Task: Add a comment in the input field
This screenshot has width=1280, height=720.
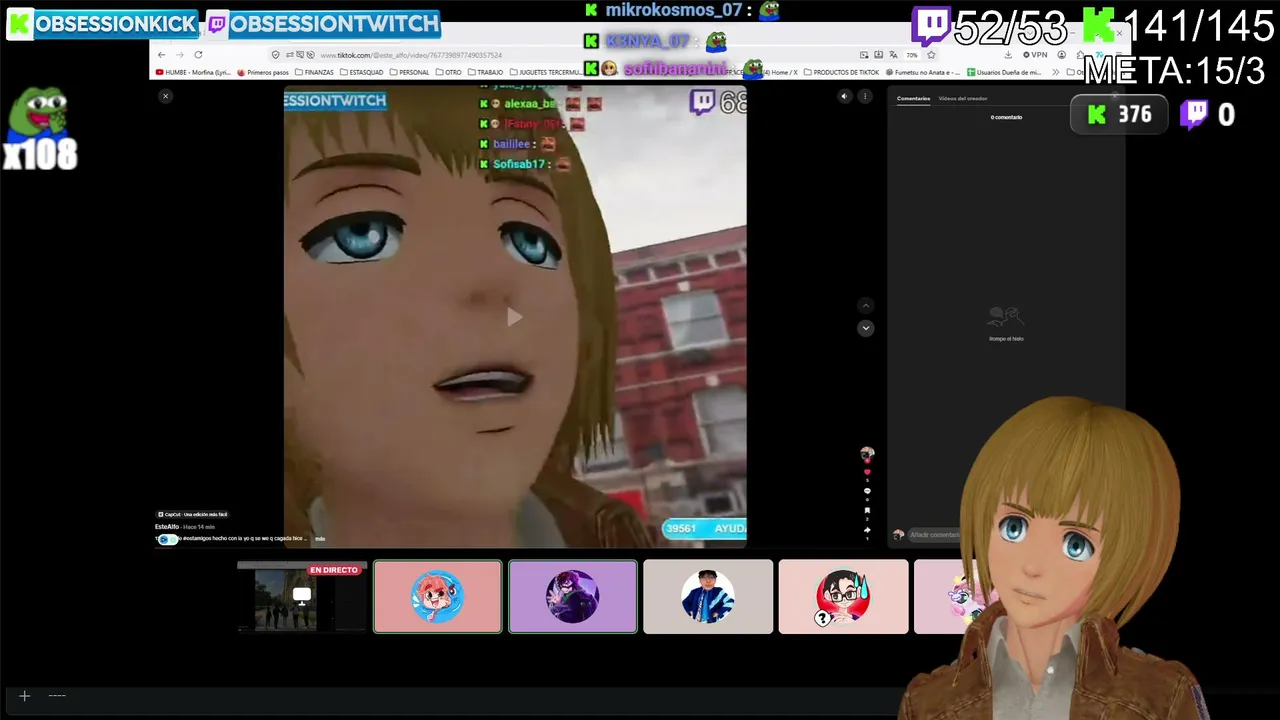Action: point(934,535)
